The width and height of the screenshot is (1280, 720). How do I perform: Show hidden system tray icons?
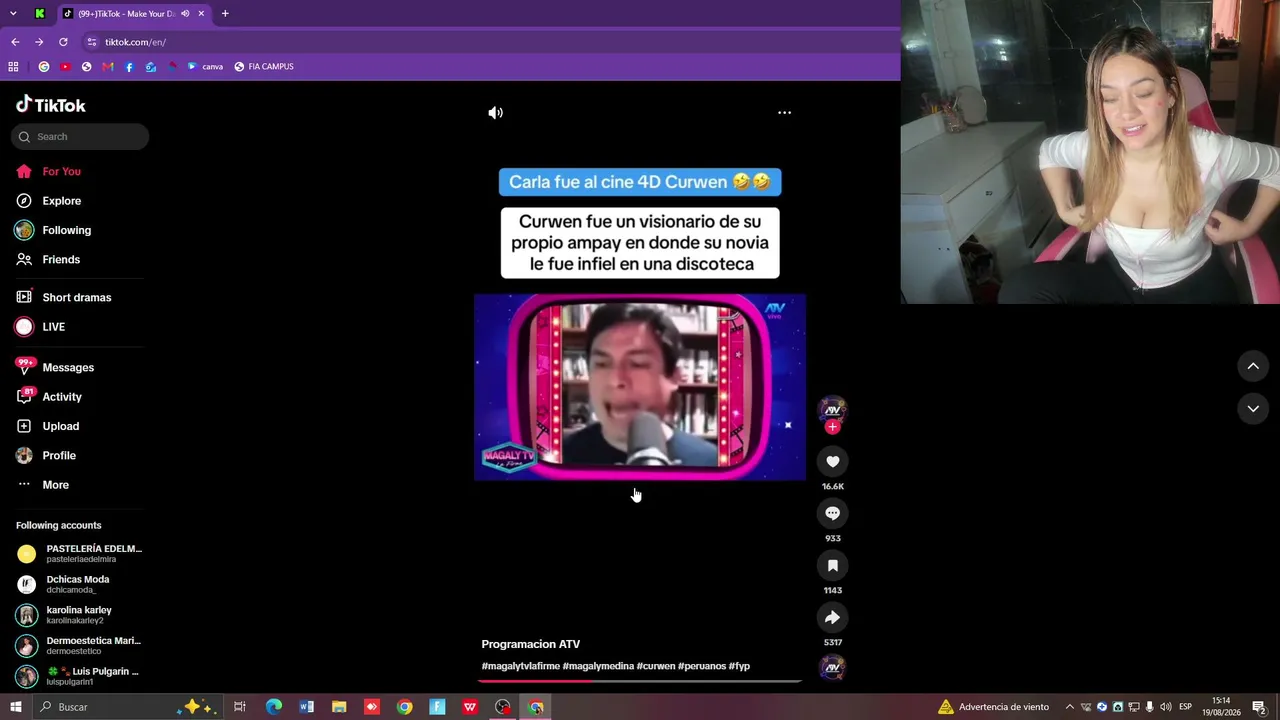tap(1069, 707)
